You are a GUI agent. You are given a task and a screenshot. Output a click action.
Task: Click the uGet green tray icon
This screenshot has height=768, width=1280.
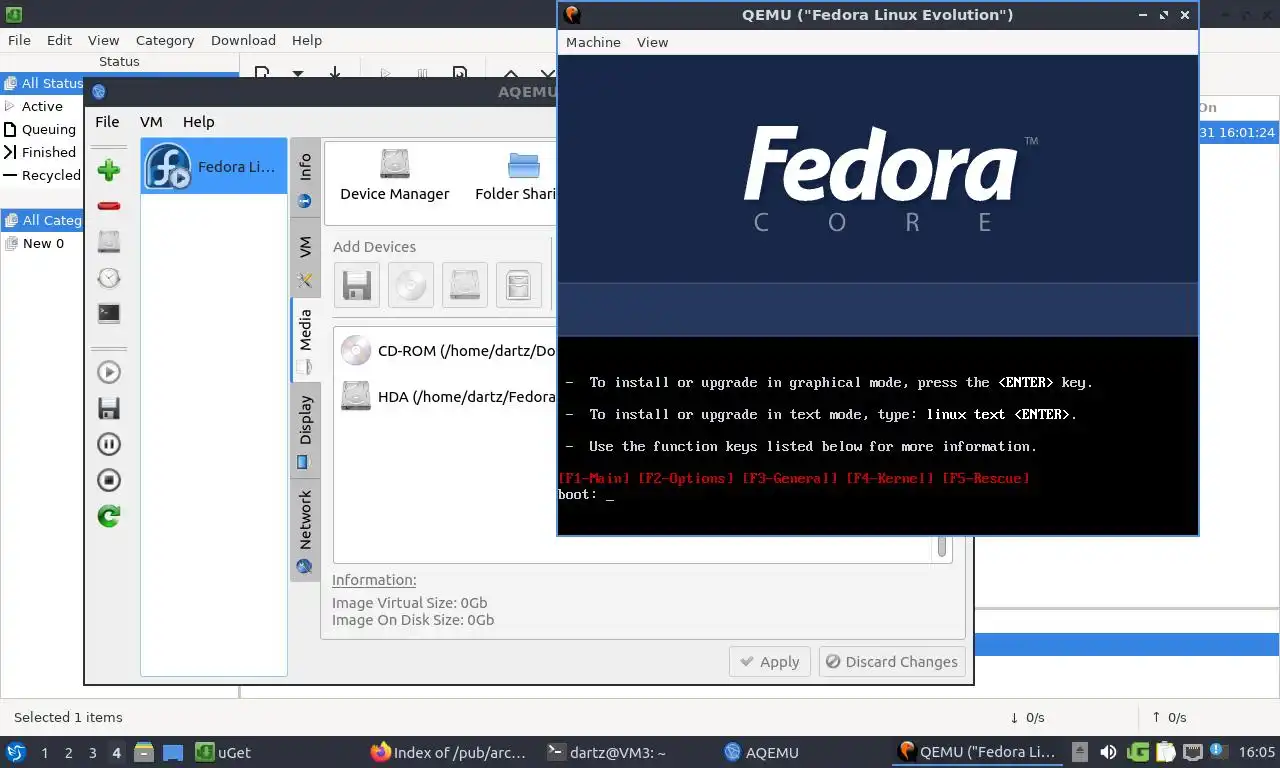click(1137, 752)
